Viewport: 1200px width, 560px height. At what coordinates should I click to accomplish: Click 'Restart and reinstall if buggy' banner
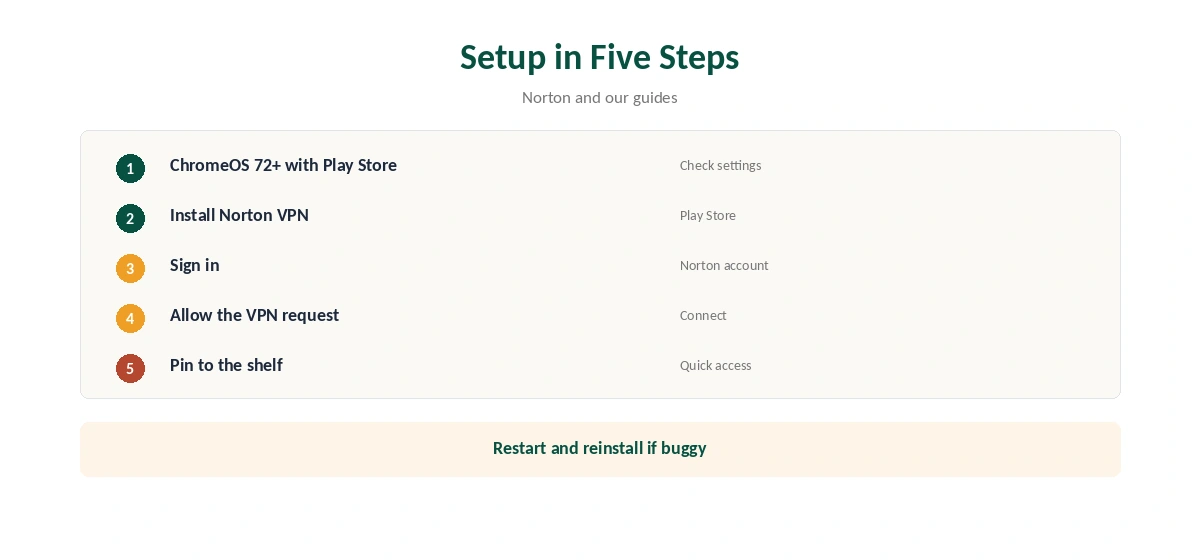(x=600, y=448)
